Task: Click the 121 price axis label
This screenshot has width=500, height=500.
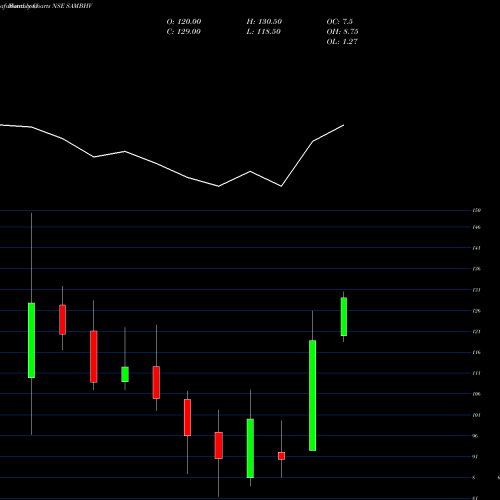Action: 476,332
